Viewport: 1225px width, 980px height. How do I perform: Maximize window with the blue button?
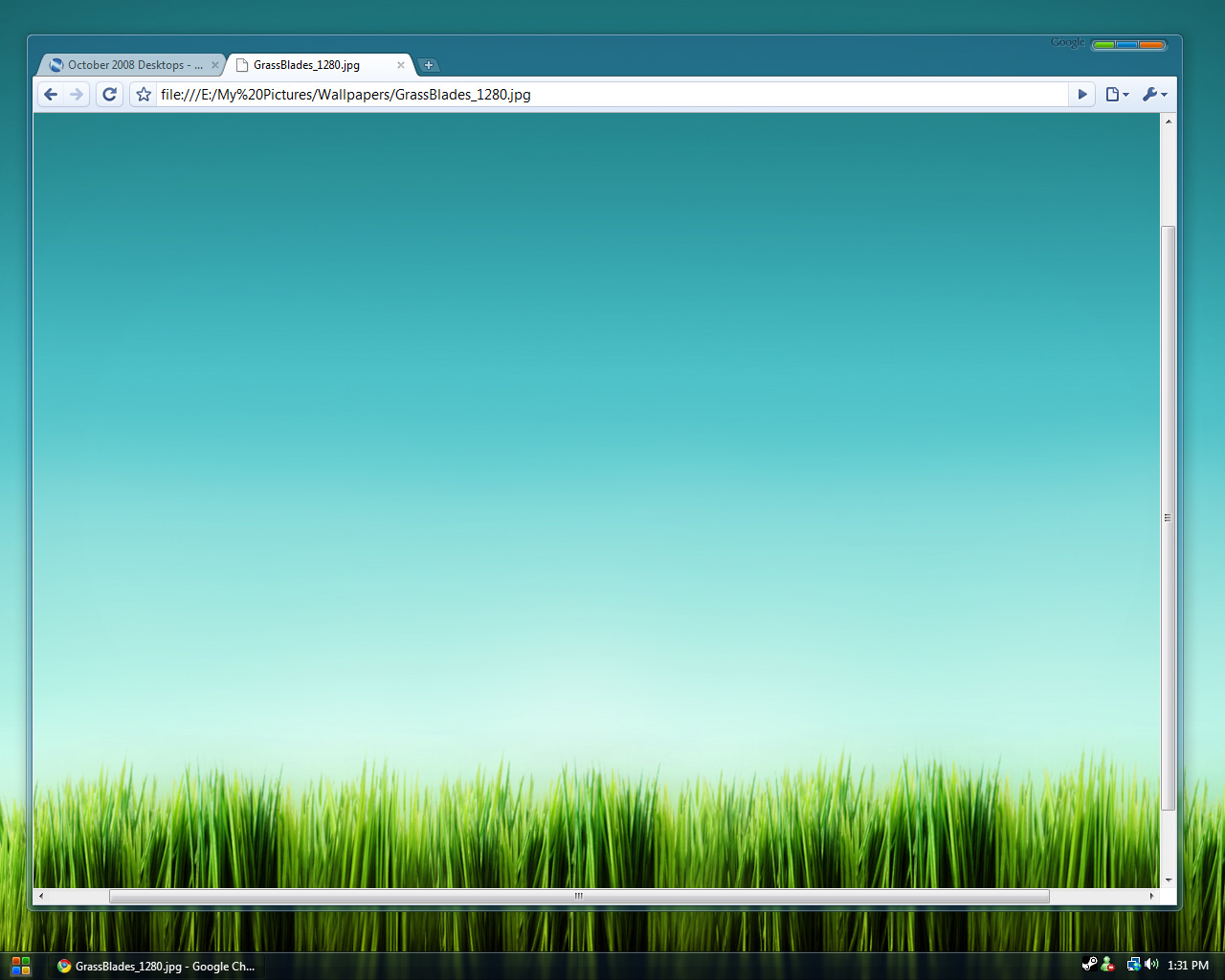point(1127,45)
